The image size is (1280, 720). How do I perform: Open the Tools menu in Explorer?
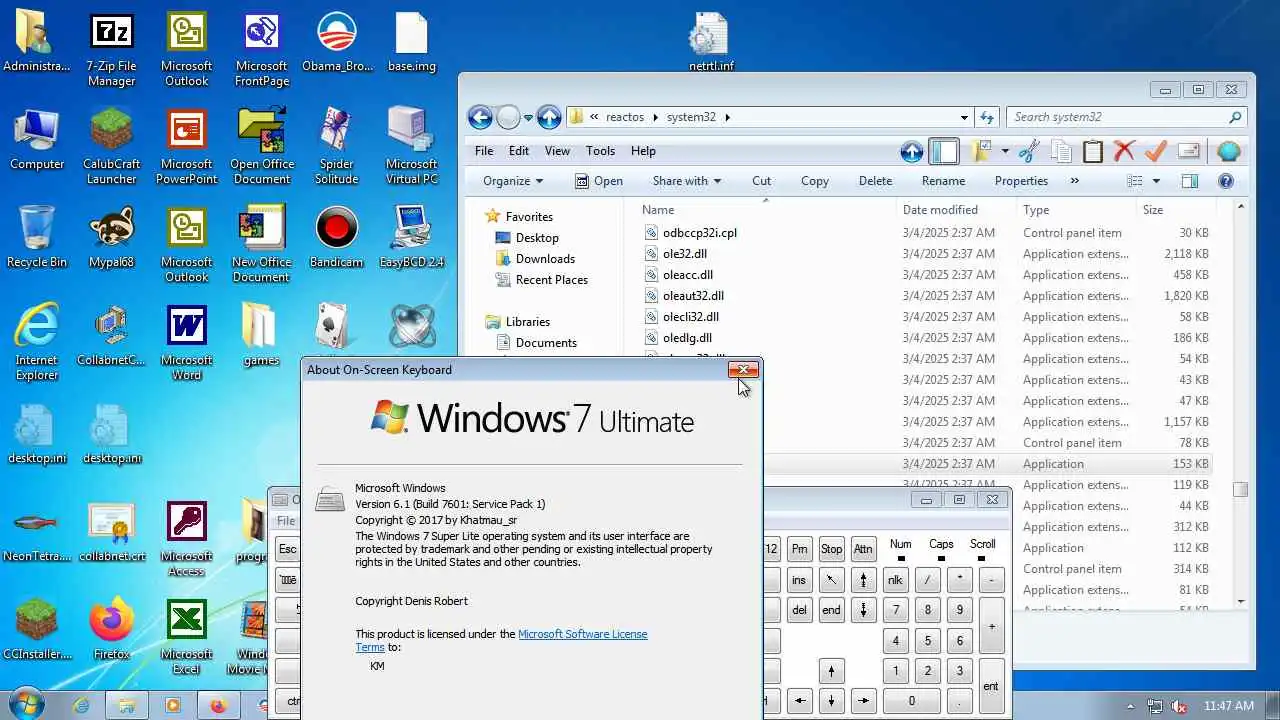[600, 151]
